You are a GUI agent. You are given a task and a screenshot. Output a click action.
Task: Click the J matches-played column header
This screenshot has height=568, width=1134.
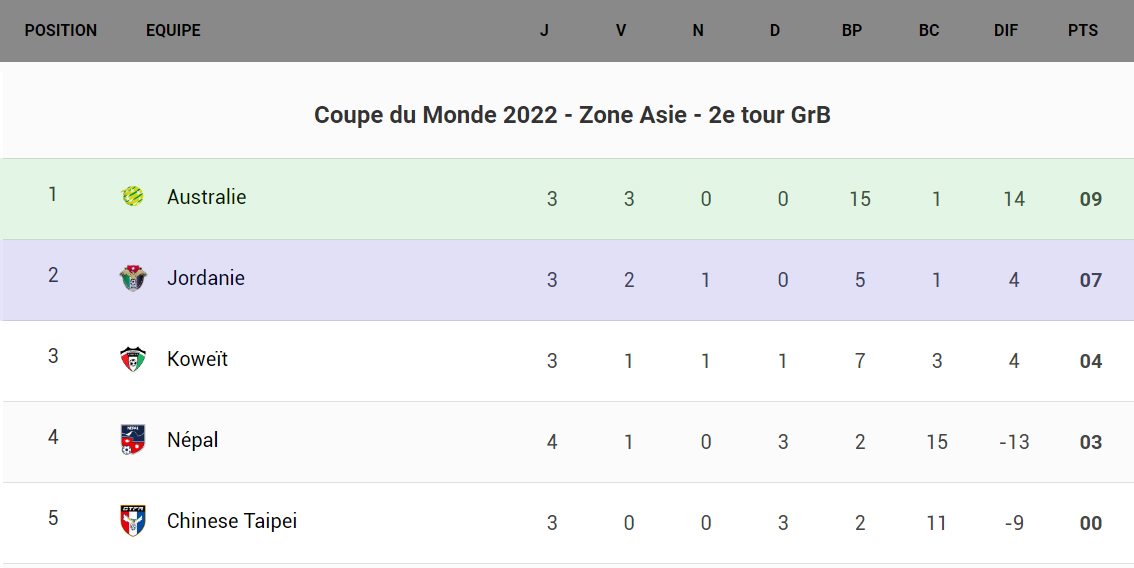coord(544,30)
